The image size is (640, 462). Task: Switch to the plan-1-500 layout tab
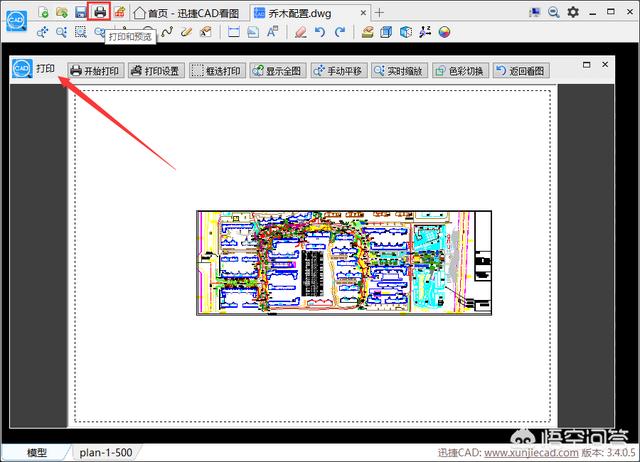[x=106, y=453]
